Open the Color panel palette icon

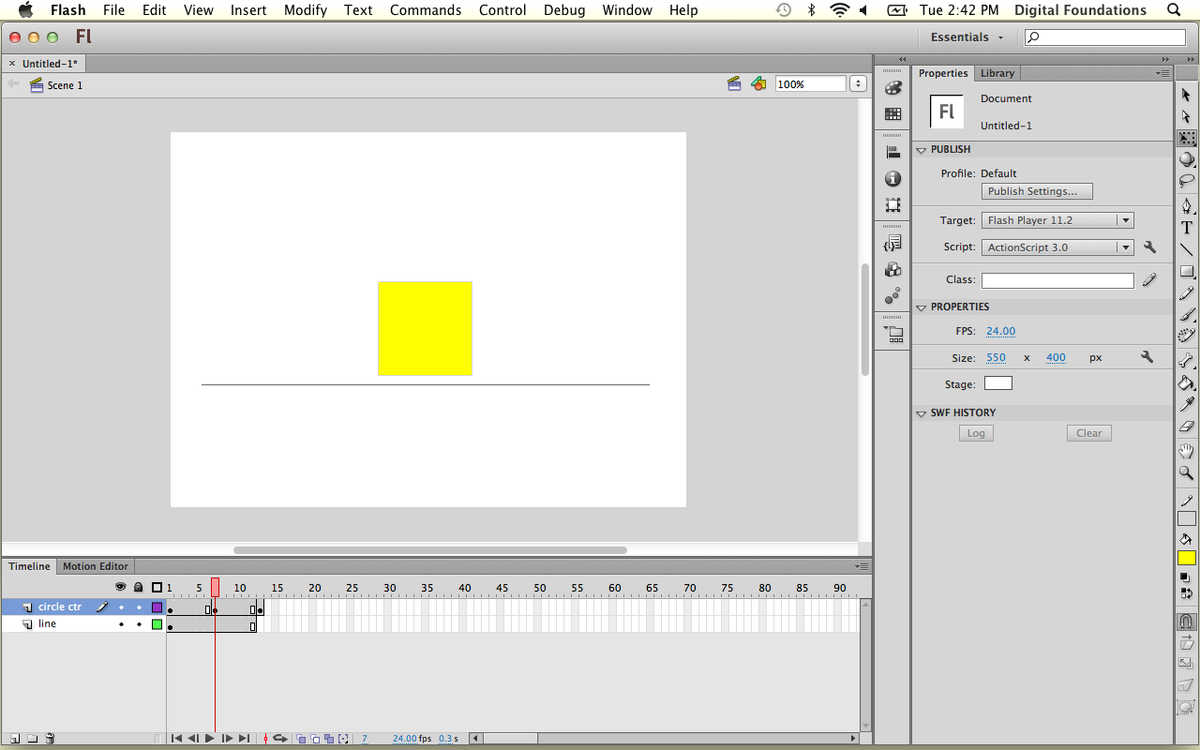point(893,87)
